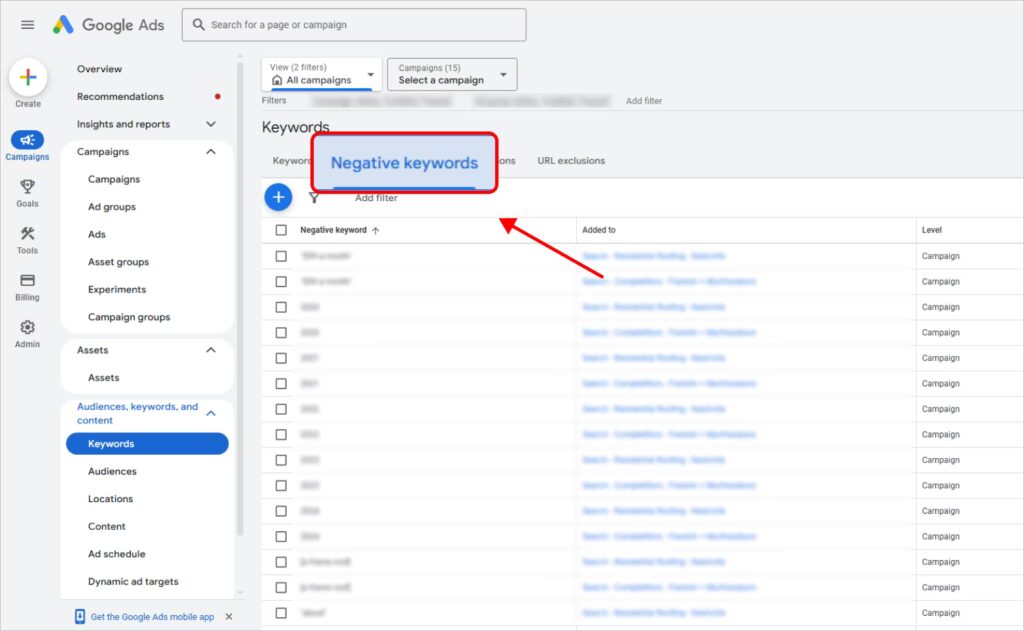Open the All campaigns view dropdown
The width and height of the screenshot is (1024, 631).
[x=322, y=74]
